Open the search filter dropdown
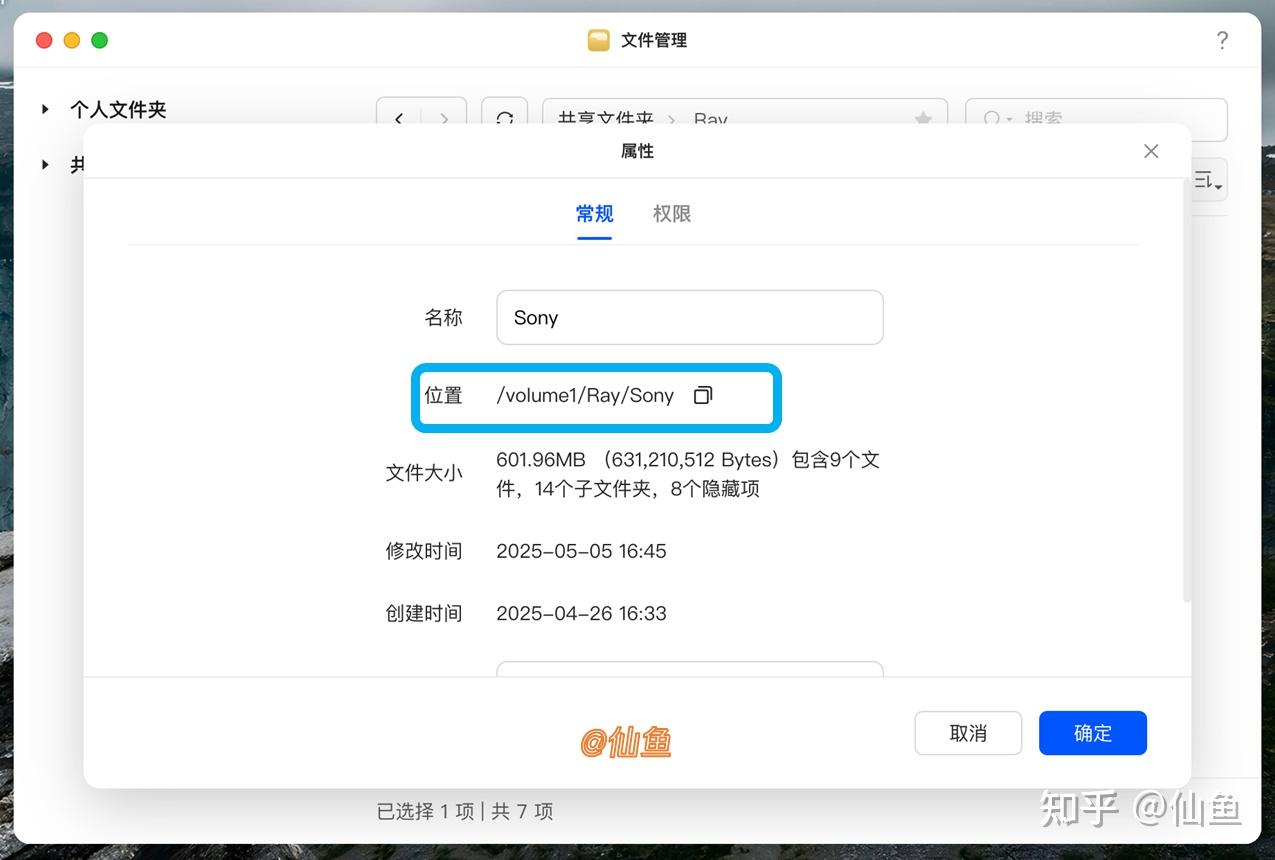1275x860 pixels. coord(1009,119)
